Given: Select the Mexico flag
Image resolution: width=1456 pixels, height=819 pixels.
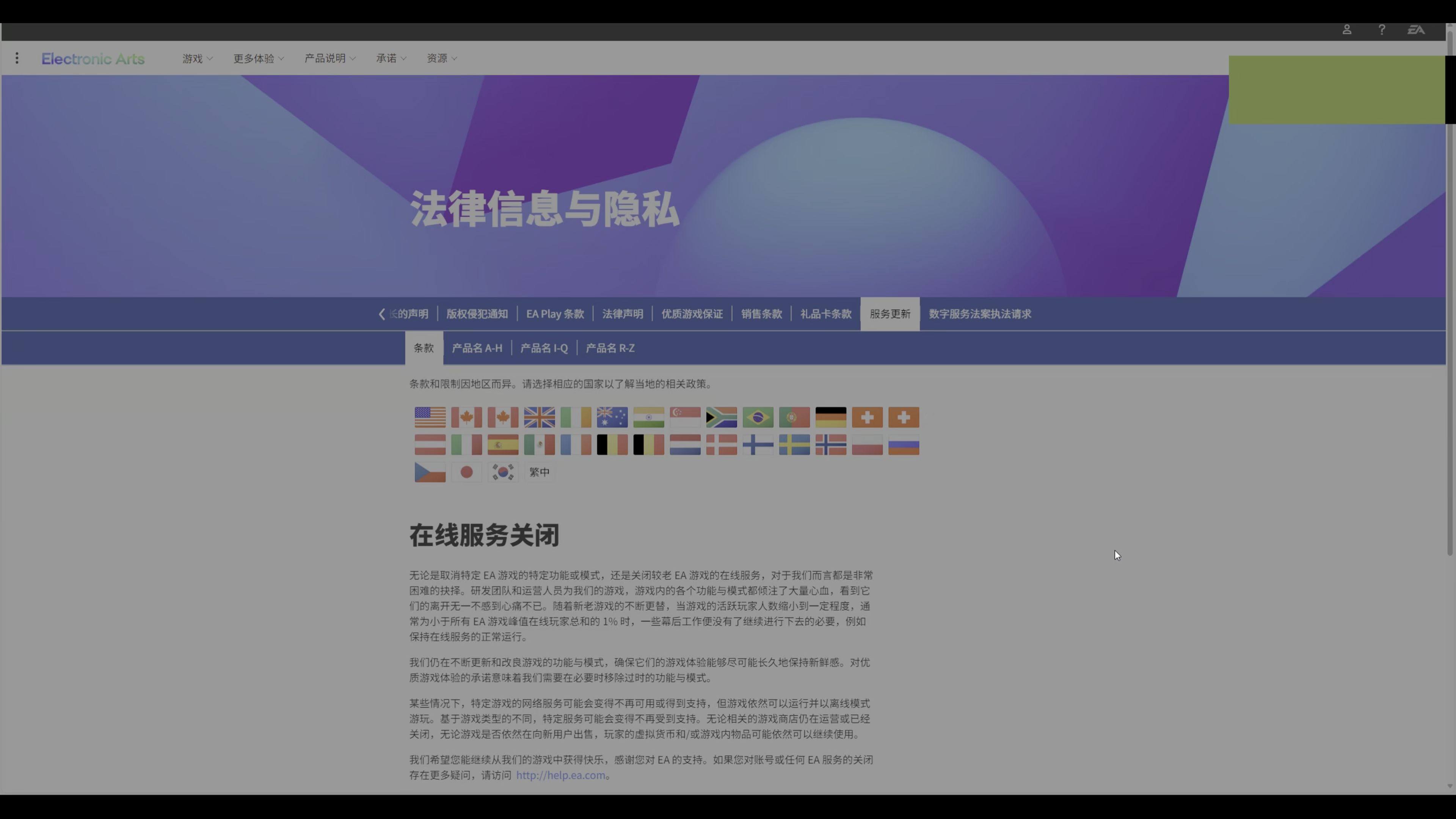Looking at the screenshot, I should (x=539, y=445).
